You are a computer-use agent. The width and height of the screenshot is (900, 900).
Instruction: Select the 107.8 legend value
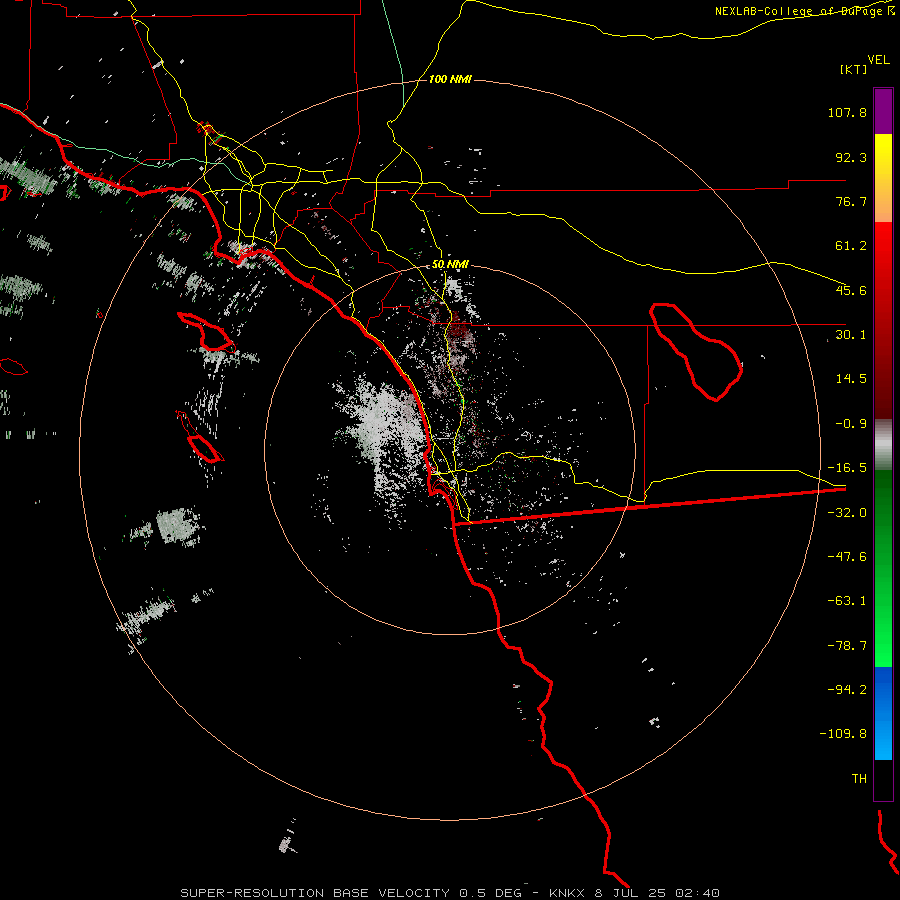pyautogui.click(x=847, y=112)
